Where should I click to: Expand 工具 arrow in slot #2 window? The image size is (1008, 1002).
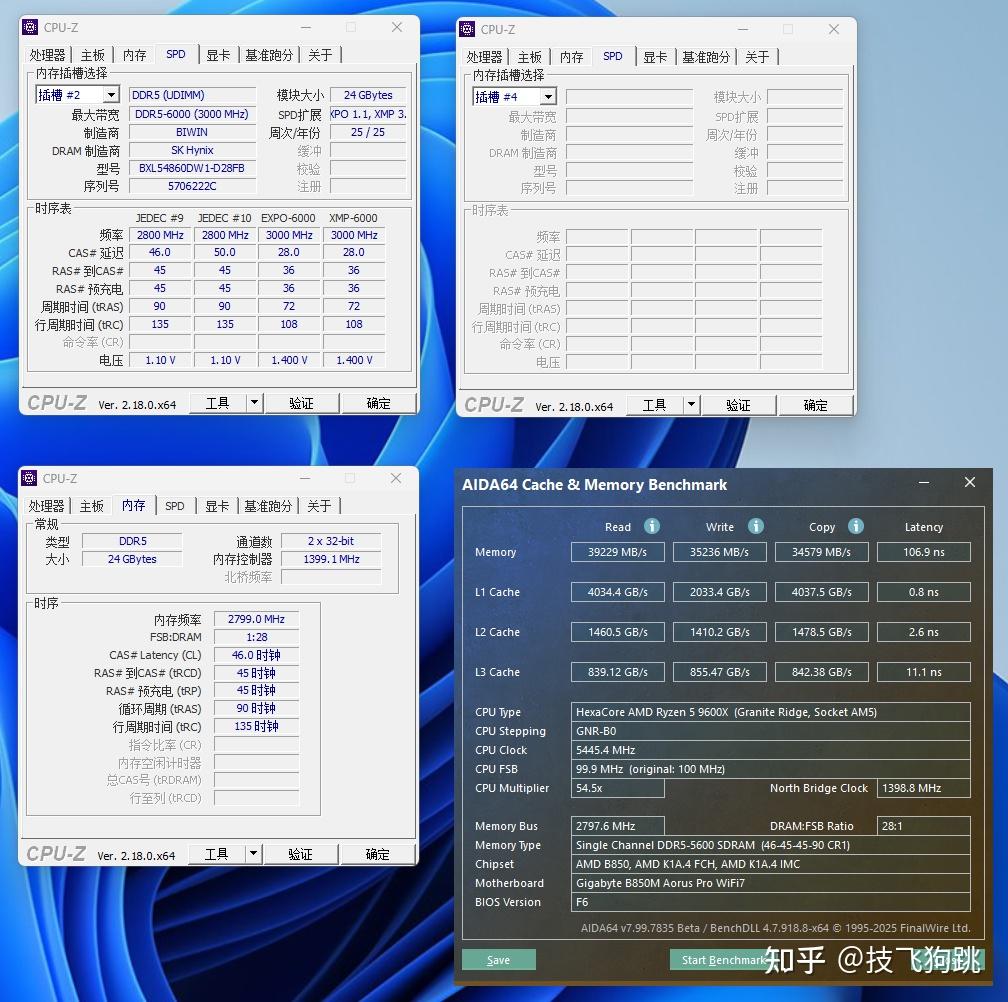pyautogui.click(x=255, y=403)
